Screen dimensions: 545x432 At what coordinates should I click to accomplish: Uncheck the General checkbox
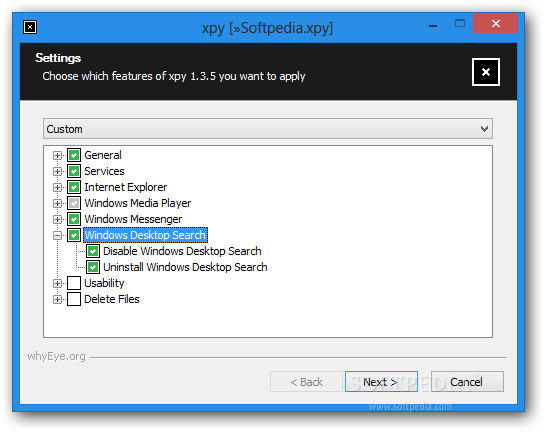74,155
